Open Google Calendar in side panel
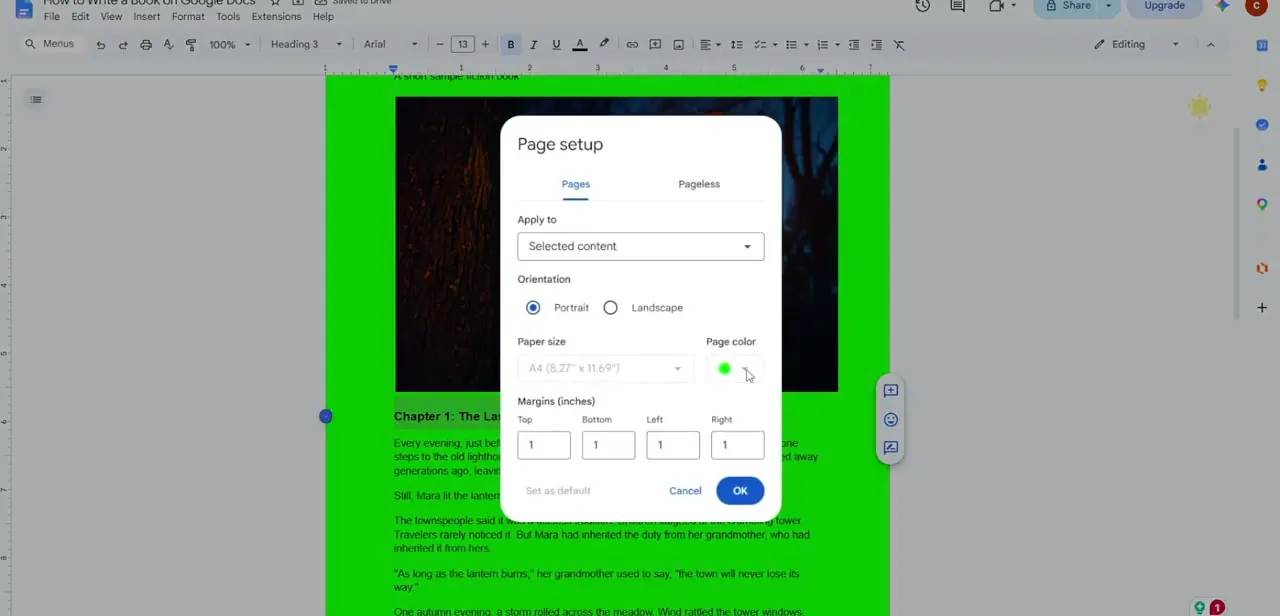Image resolution: width=1280 pixels, height=616 pixels. [1262, 45]
